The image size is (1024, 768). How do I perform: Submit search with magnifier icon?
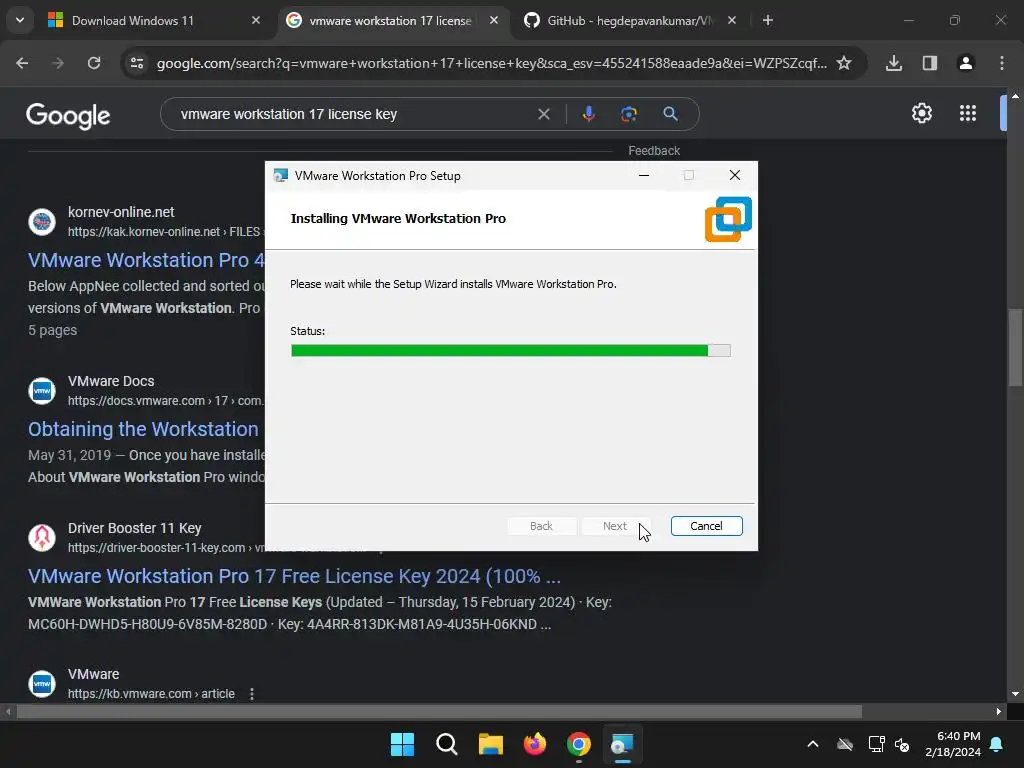670,114
